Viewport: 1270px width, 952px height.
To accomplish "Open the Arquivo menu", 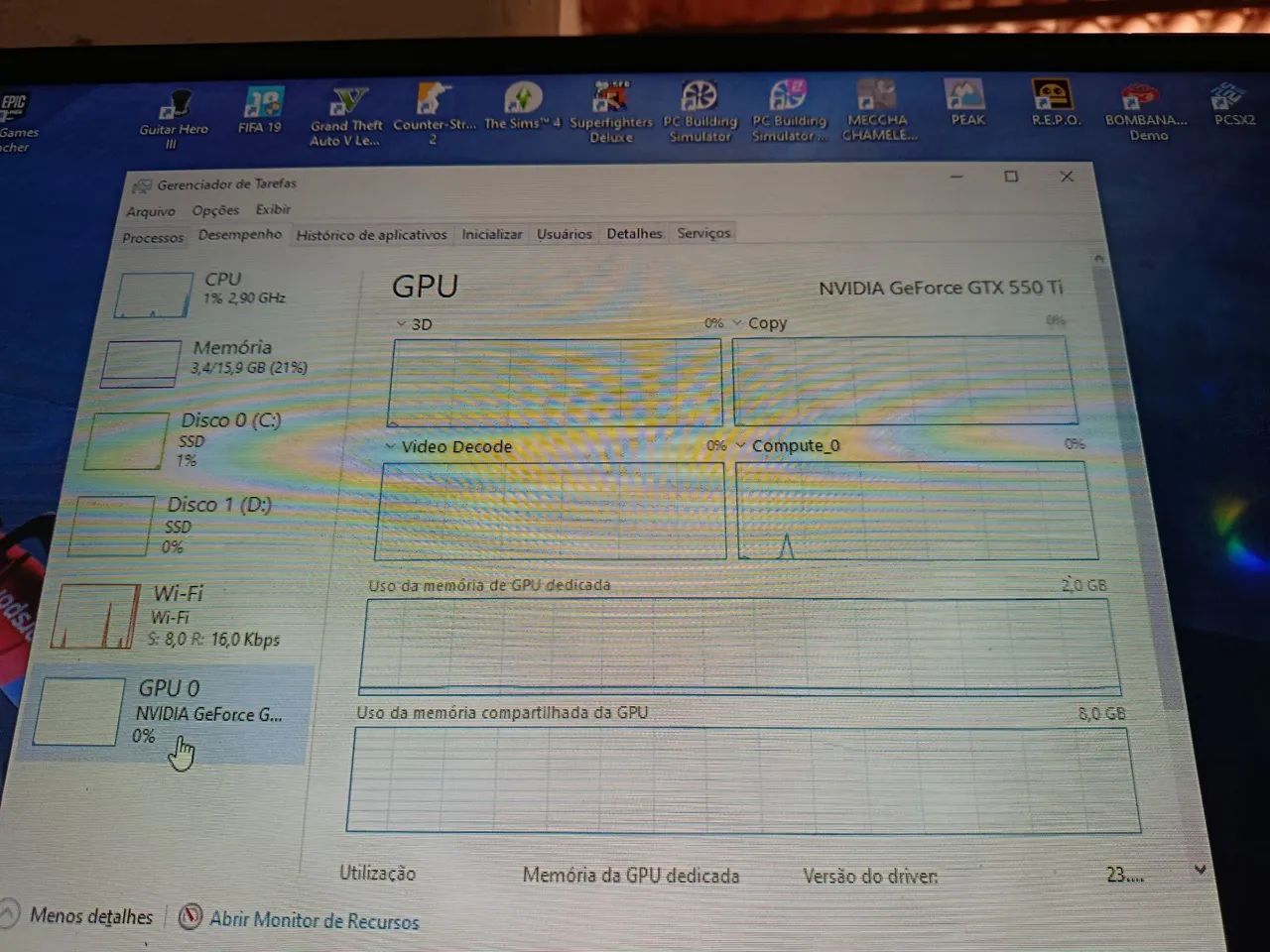I will tap(151, 211).
